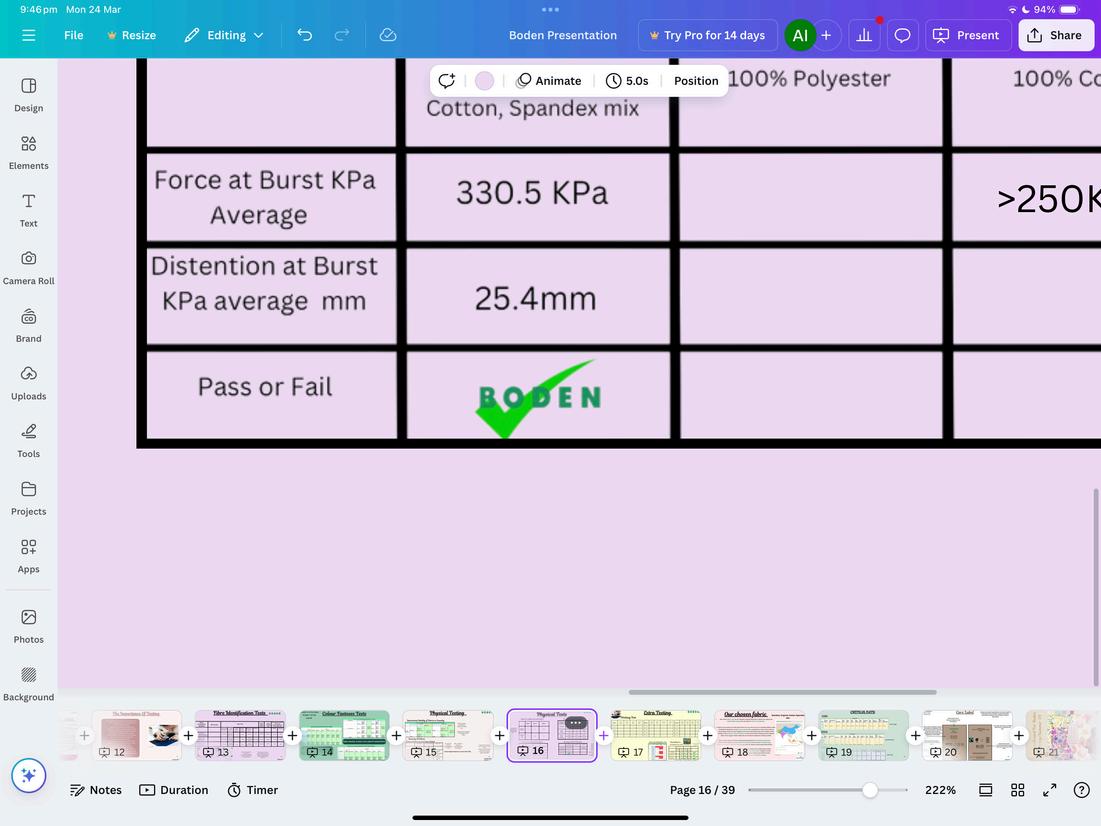Viewport: 1101px width, 826px height.
Task: Click the Share button
Action: click(x=1055, y=35)
